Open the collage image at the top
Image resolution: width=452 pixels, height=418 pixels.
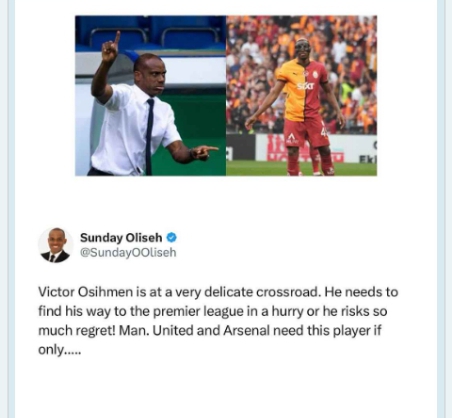point(226,96)
